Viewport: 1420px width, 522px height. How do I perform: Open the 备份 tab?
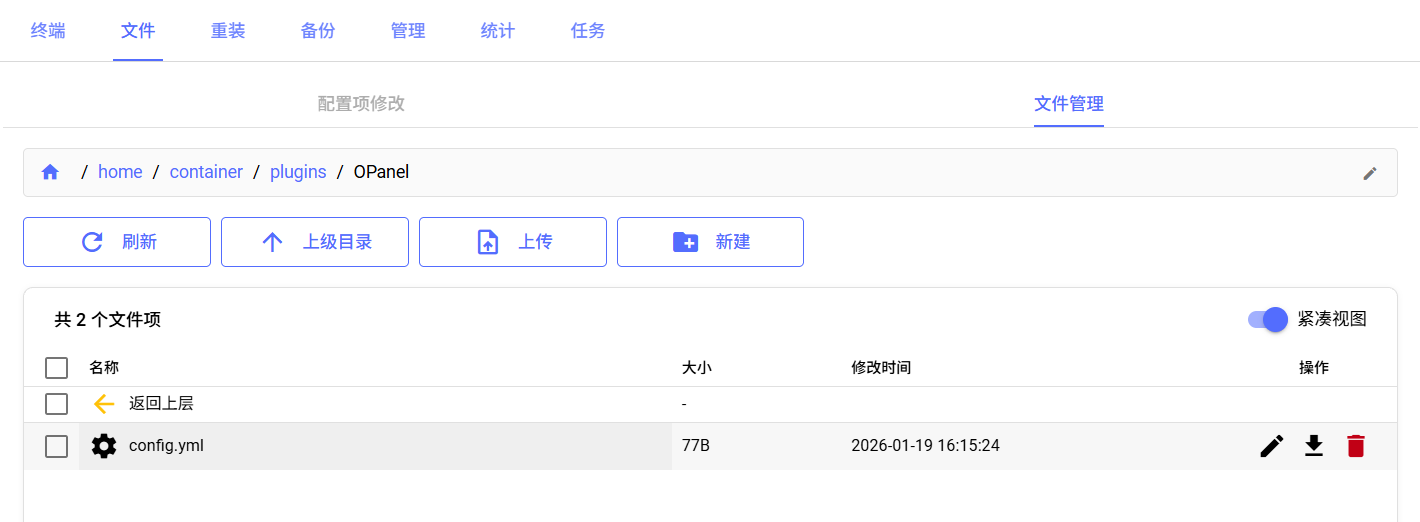(318, 31)
